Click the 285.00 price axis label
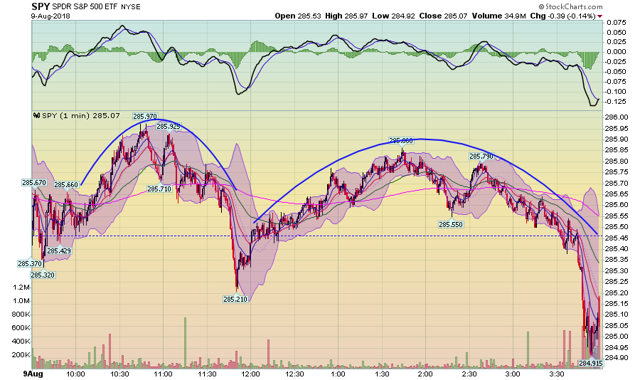 coord(617,336)
